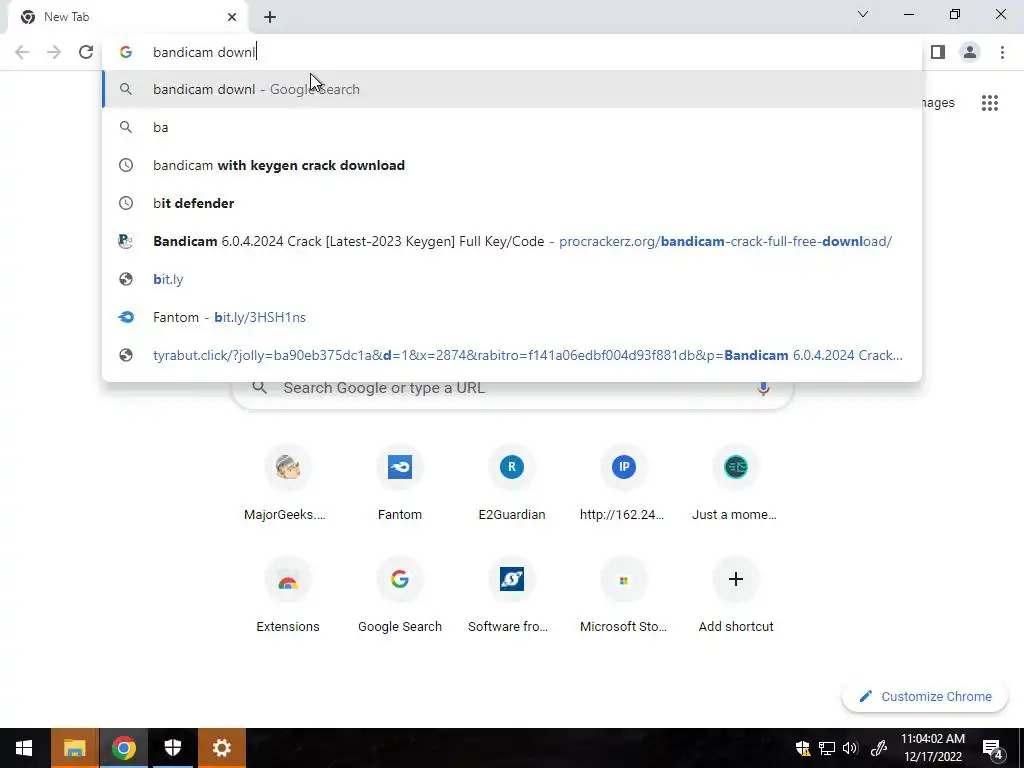Open the tyrabut.click URL suggestion
The height and width of the screenshot is (768, 1024).
[512, 355]
